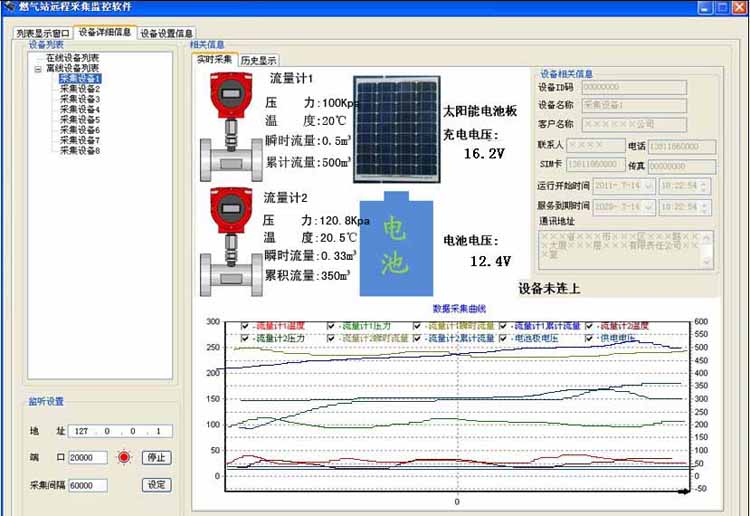Click the 采集间隔 field with 60000
750x516 pixels.
(88, 485)
